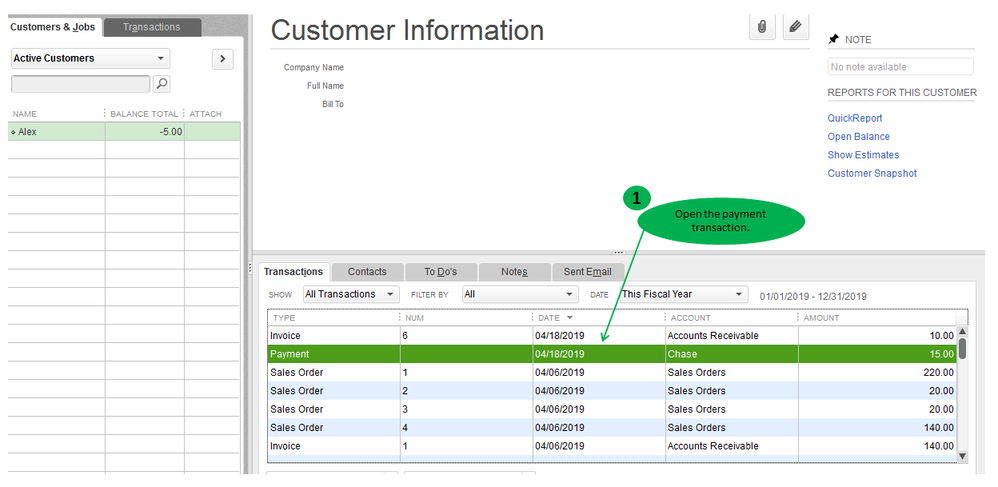Click the 10.00 invoice amount
This screenshot has width=998, height=487.
coord(941,335)
